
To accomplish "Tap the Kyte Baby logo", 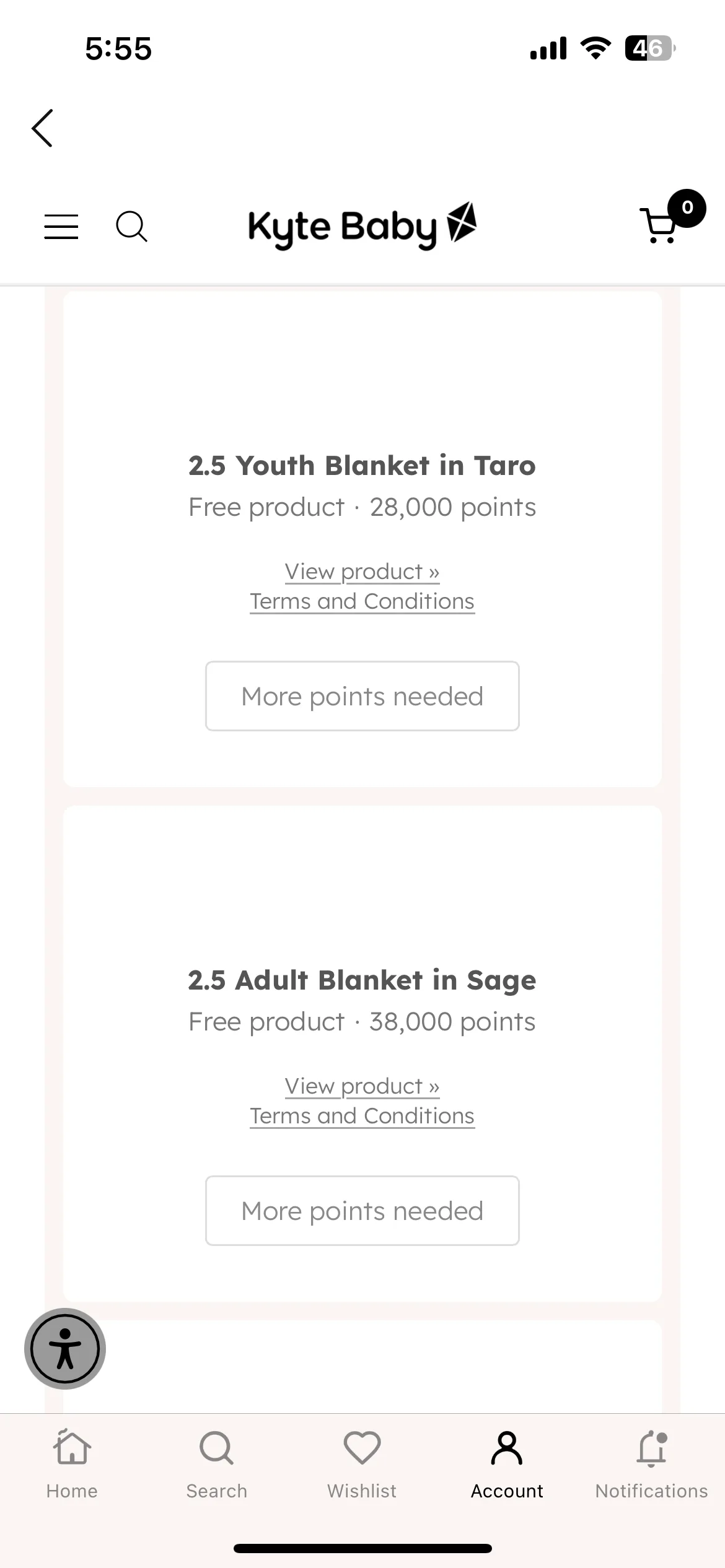I will pyautogui.click(x=362, y=226).
